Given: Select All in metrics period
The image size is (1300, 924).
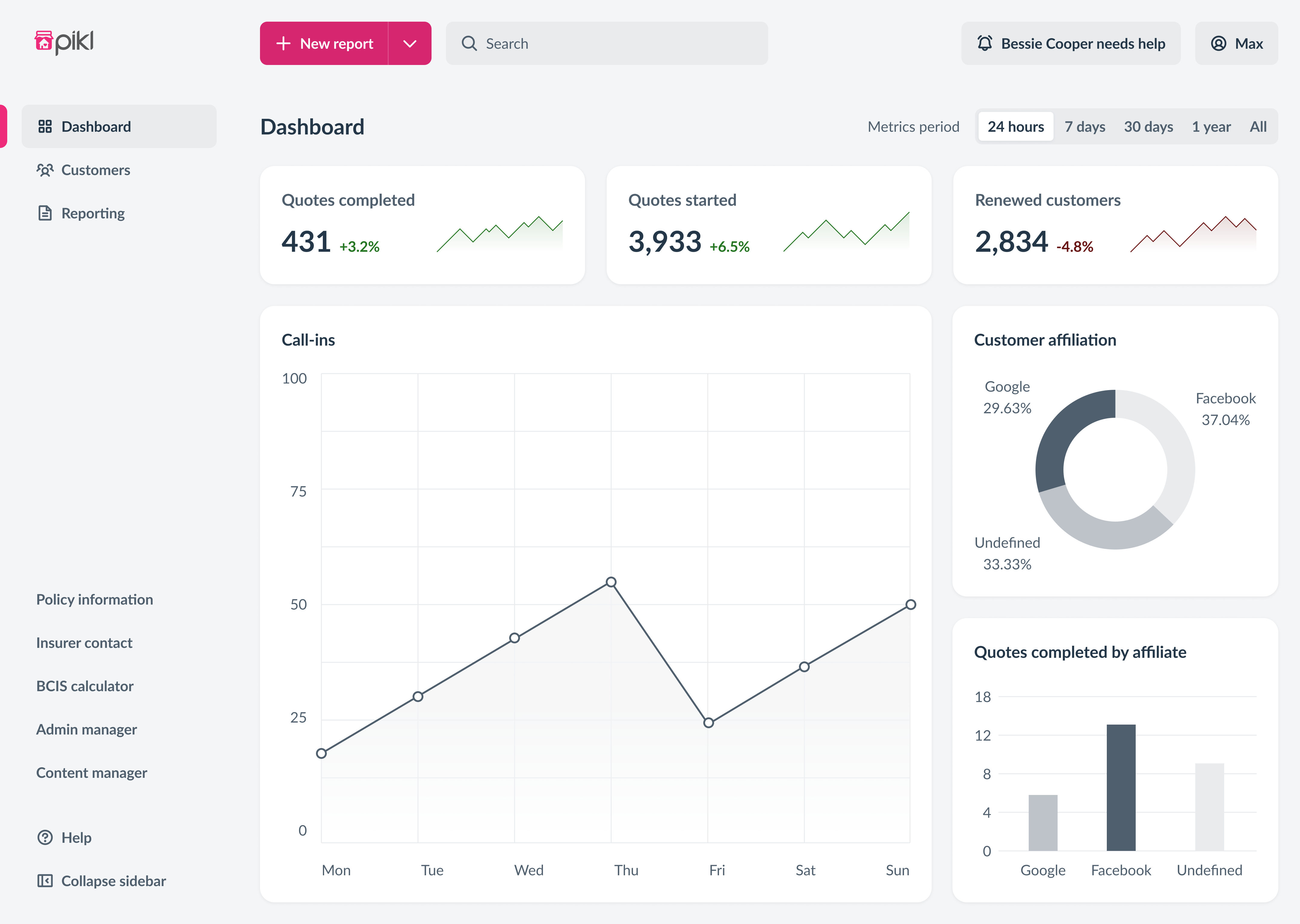Looking at the screenshot, I should click(1258, 127).
